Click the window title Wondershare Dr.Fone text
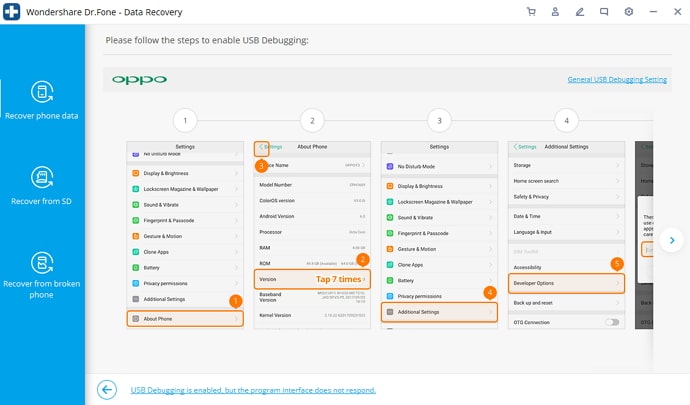 coord(104,12)
